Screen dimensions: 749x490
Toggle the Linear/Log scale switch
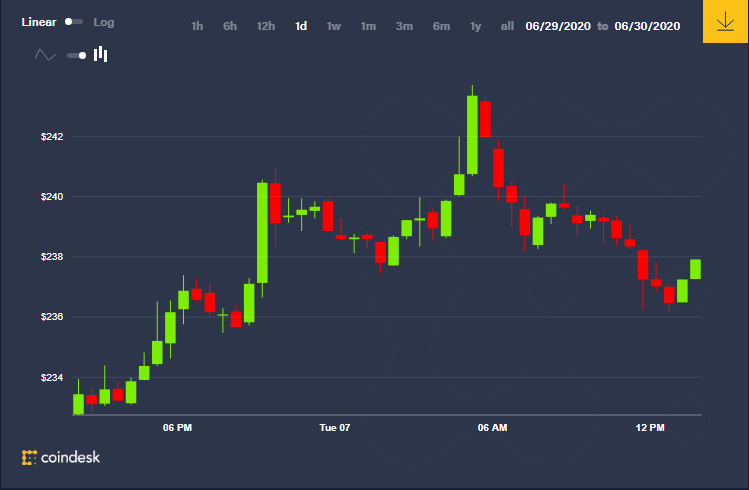point(74,21)
